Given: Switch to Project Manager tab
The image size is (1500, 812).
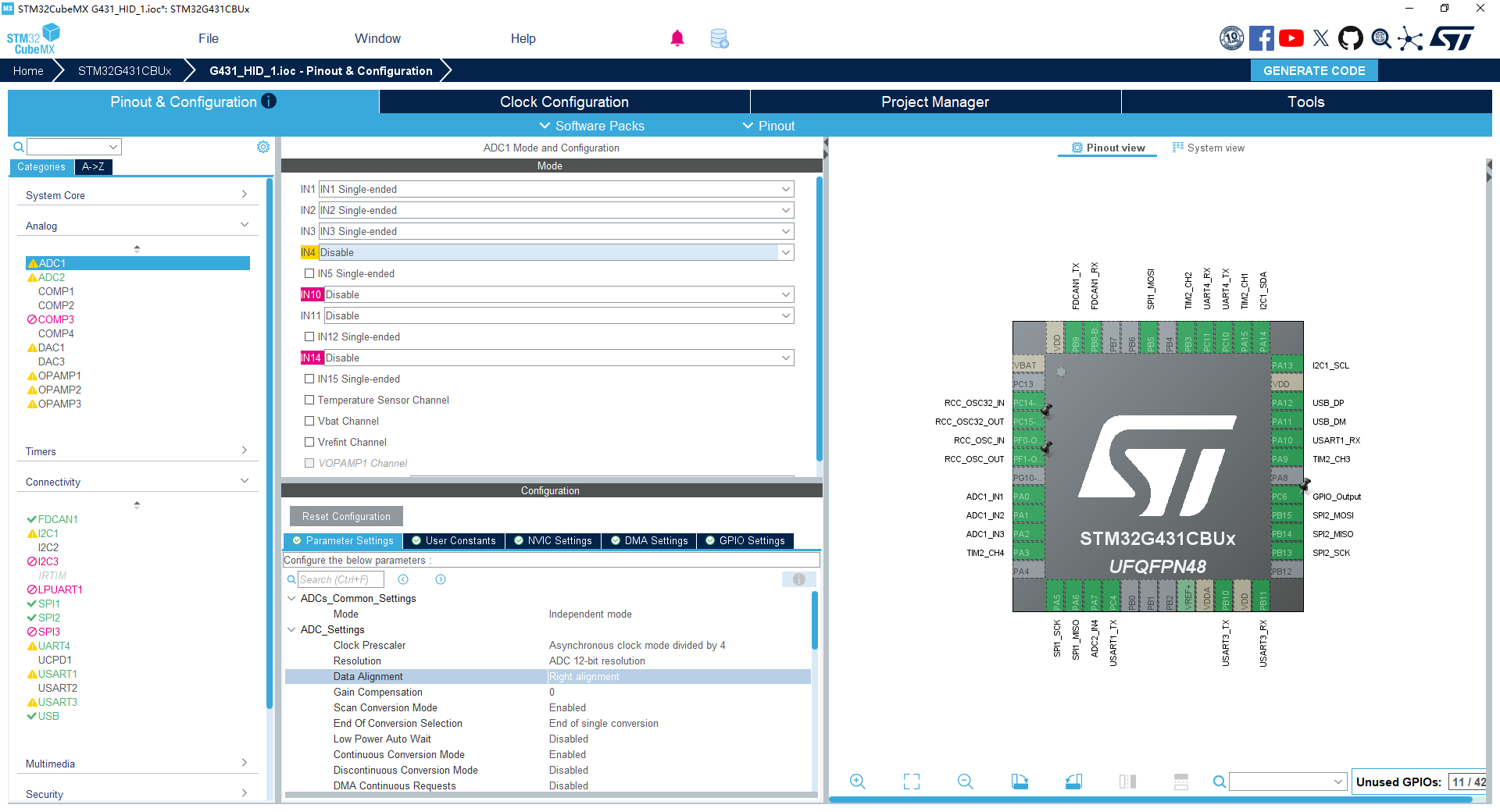Looking at the screenshot, I should click(x=935, y=101).
